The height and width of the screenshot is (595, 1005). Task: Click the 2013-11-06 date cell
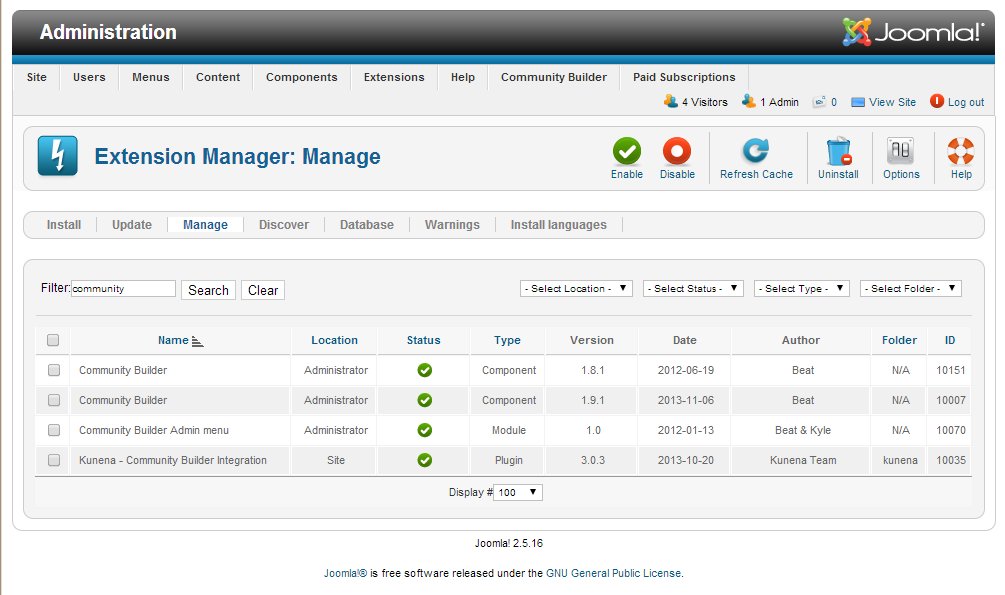pyautogui.click(x=686, y=400)
